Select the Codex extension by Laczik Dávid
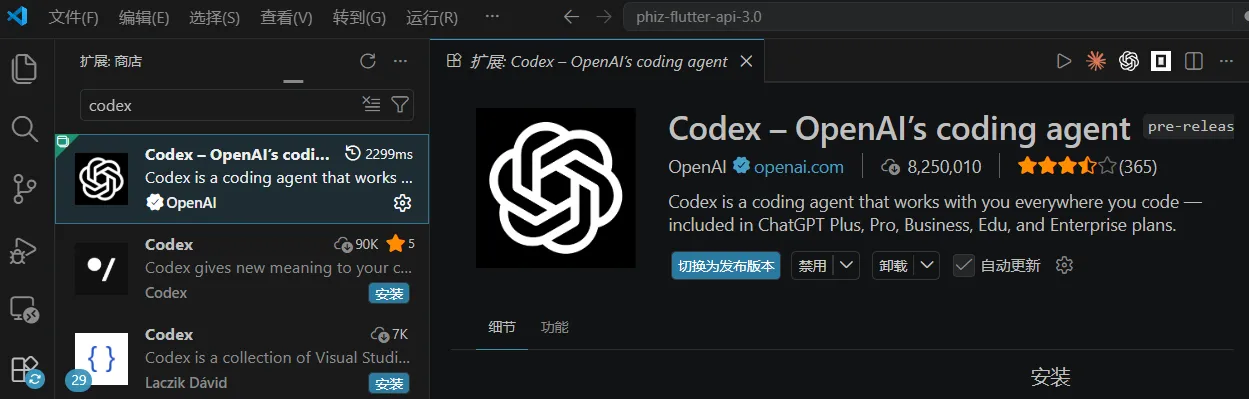 [x=242, y=358]
